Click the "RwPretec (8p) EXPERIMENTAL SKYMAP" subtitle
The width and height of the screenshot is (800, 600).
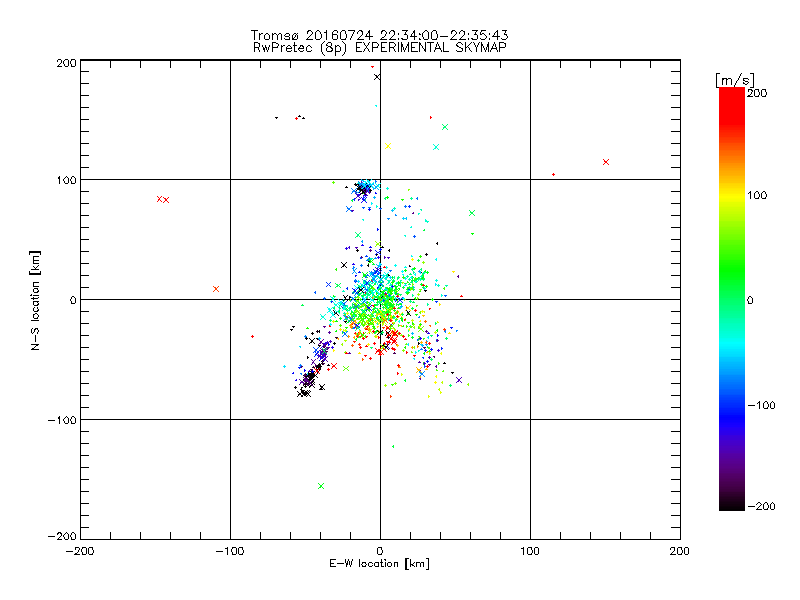(x=380, y=47)
